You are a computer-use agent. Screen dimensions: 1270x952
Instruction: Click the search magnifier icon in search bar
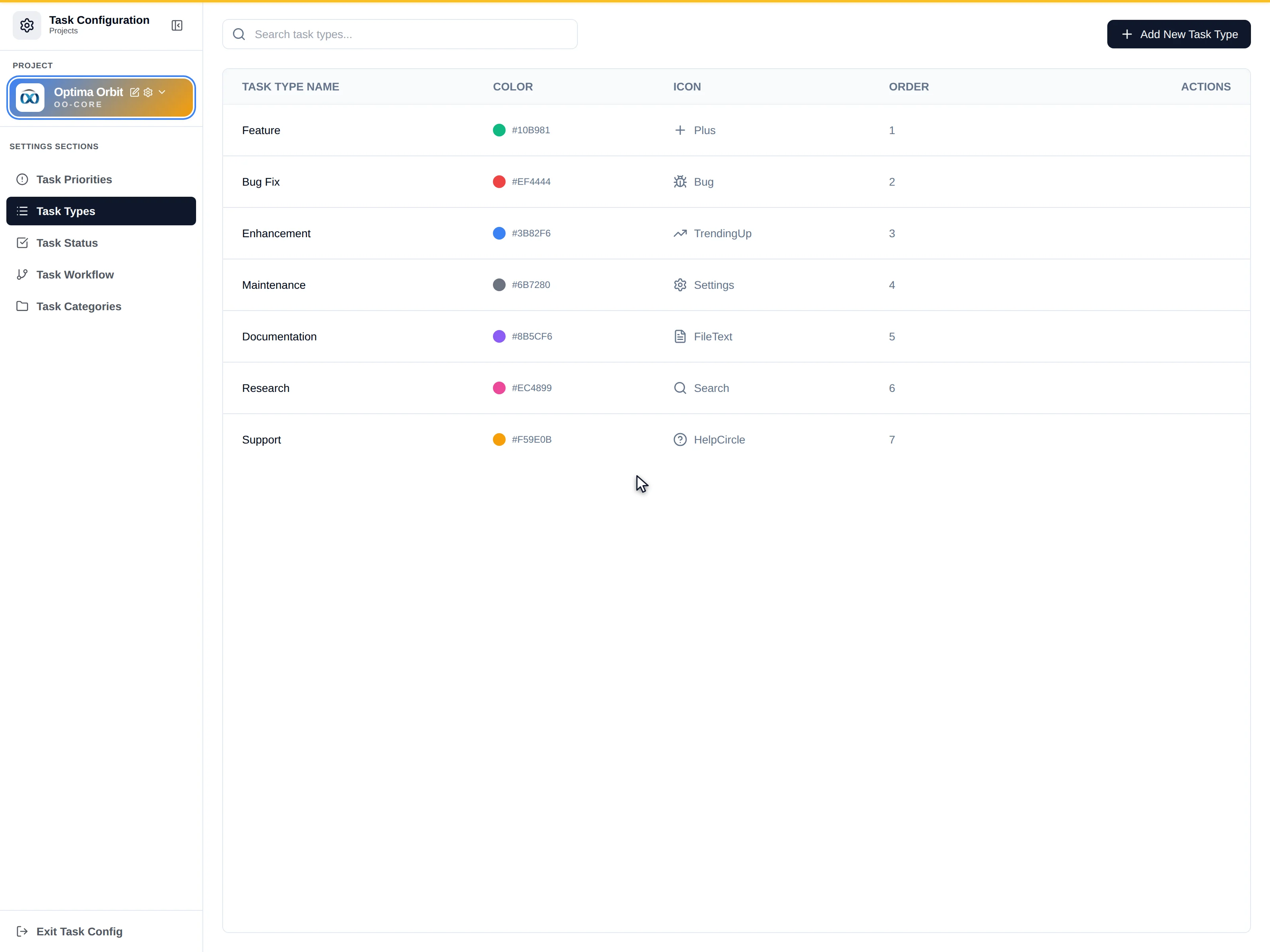pyautogui.click(x=239, y=35)
